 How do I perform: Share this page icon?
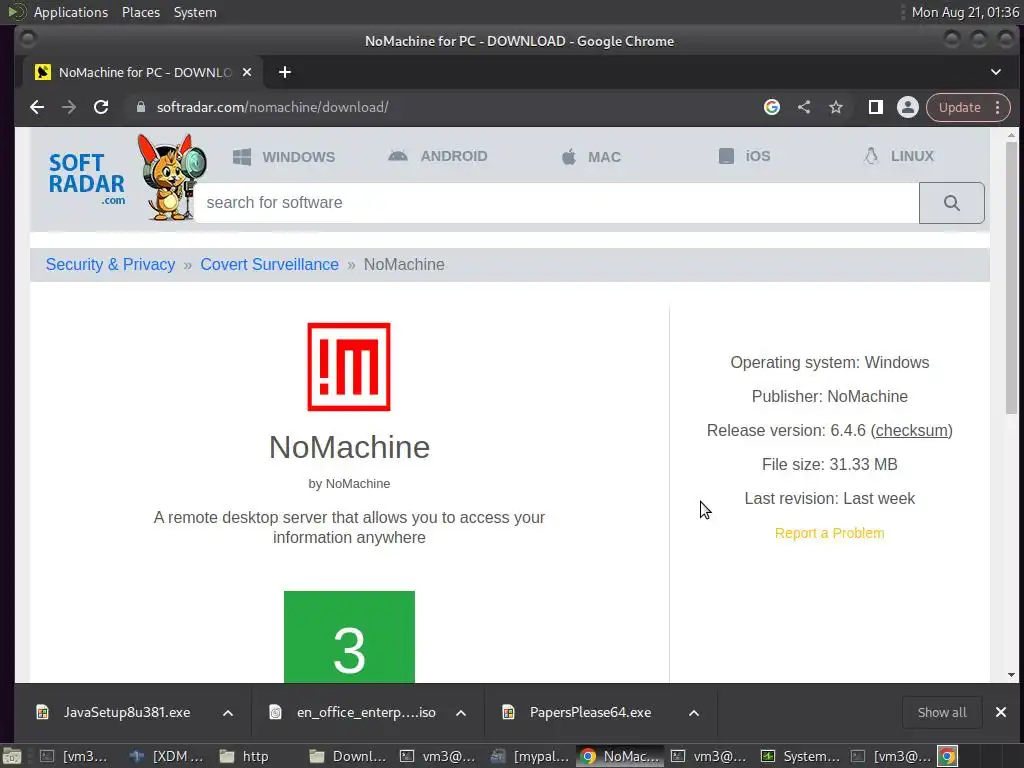tap(804, 107)
